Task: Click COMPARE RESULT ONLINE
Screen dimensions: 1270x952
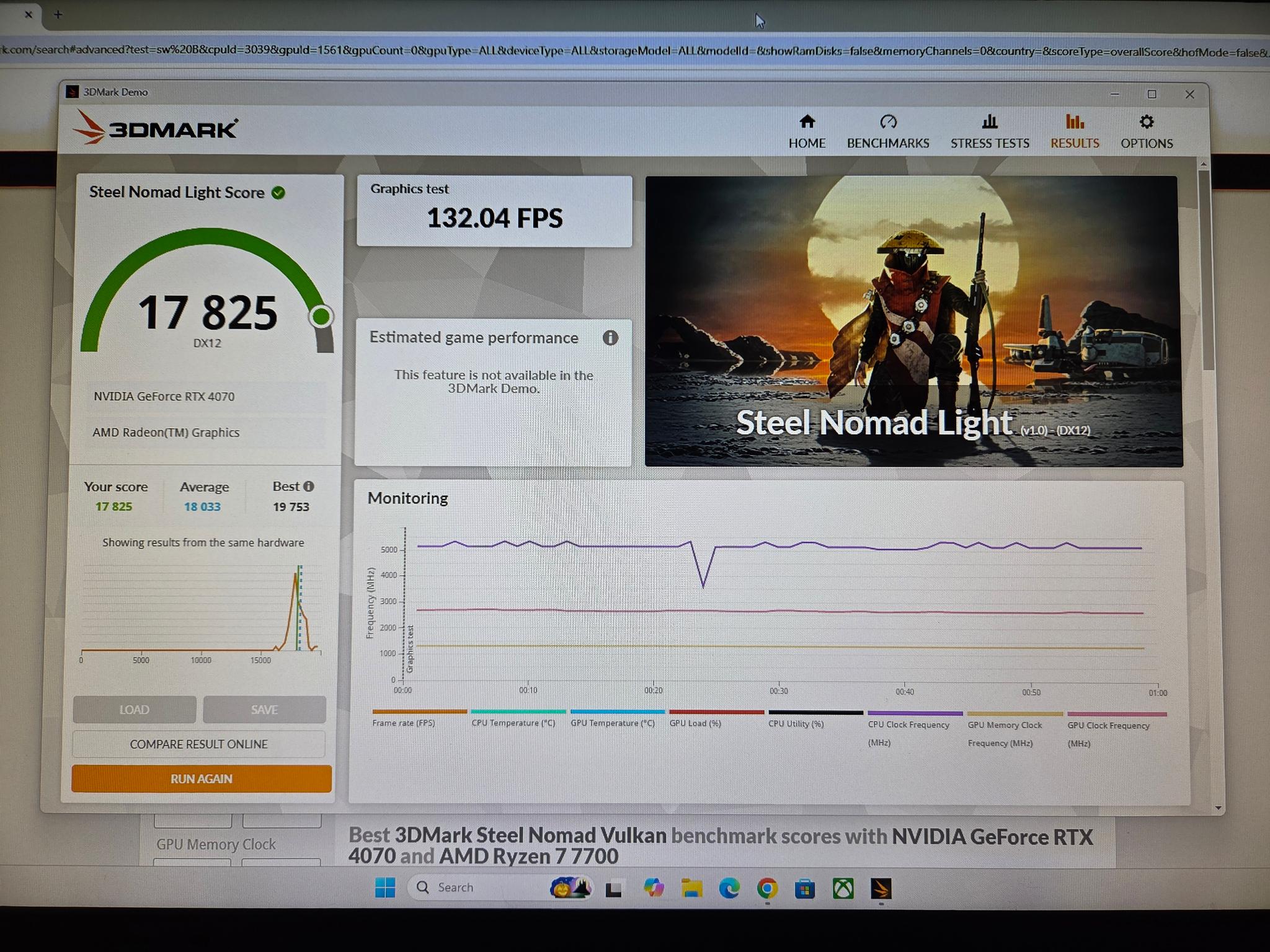Action: [198, 744]
